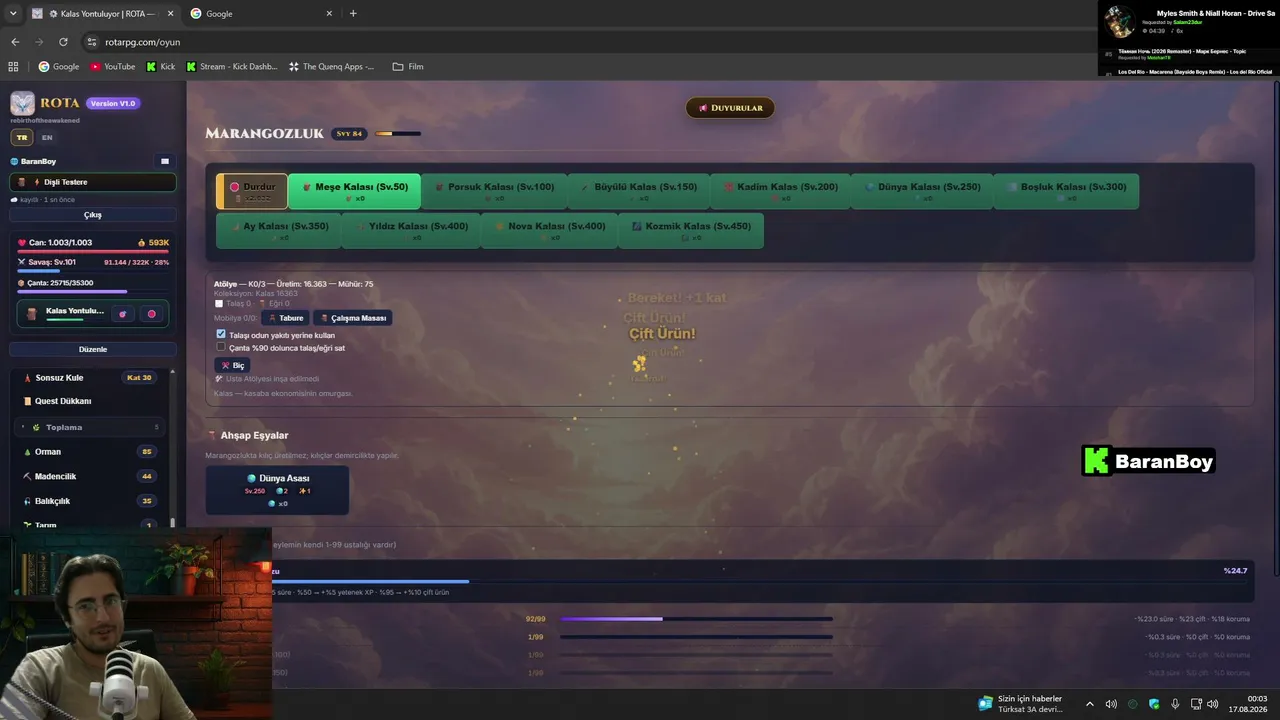Enable Çanta %90 dolunca talaş/eğri sat

[221, 347]
